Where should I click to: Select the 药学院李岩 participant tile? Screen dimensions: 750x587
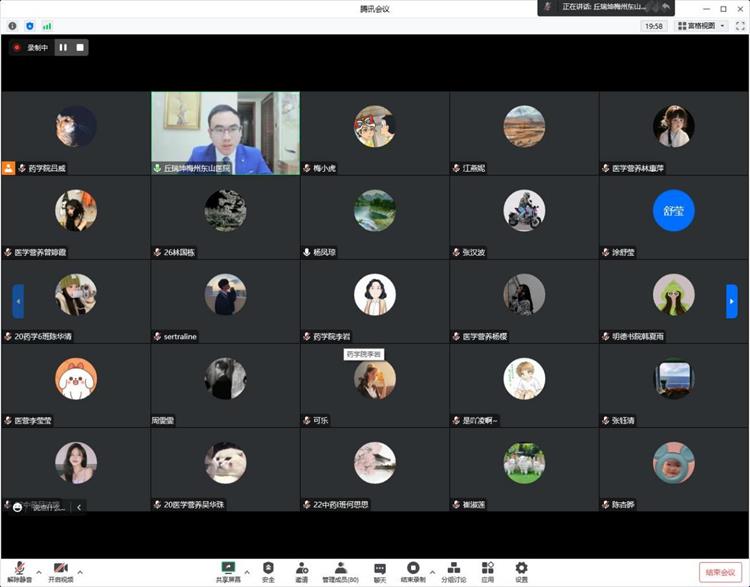[x=375, y=301]
